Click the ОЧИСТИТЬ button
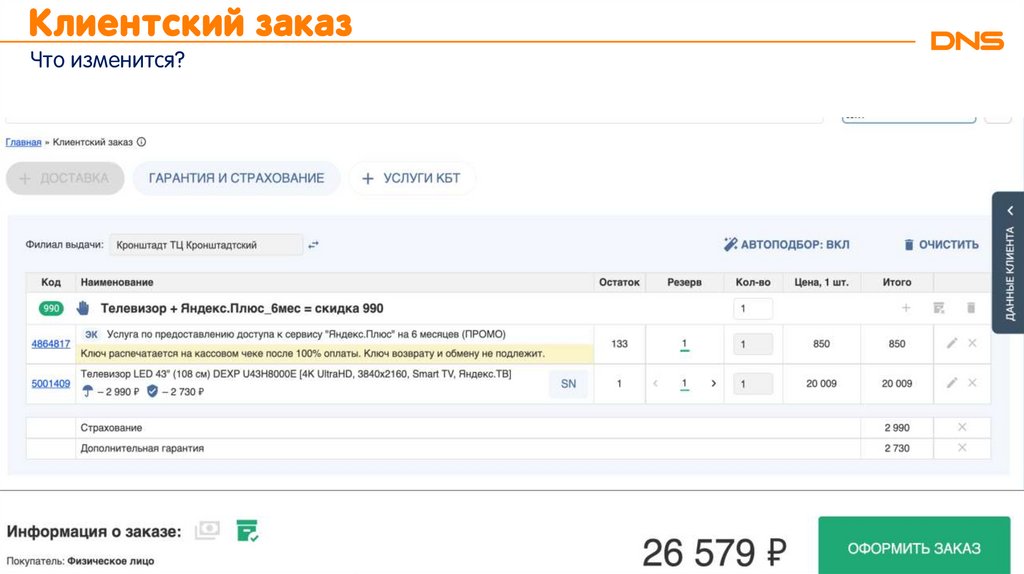 click(941, 244)
